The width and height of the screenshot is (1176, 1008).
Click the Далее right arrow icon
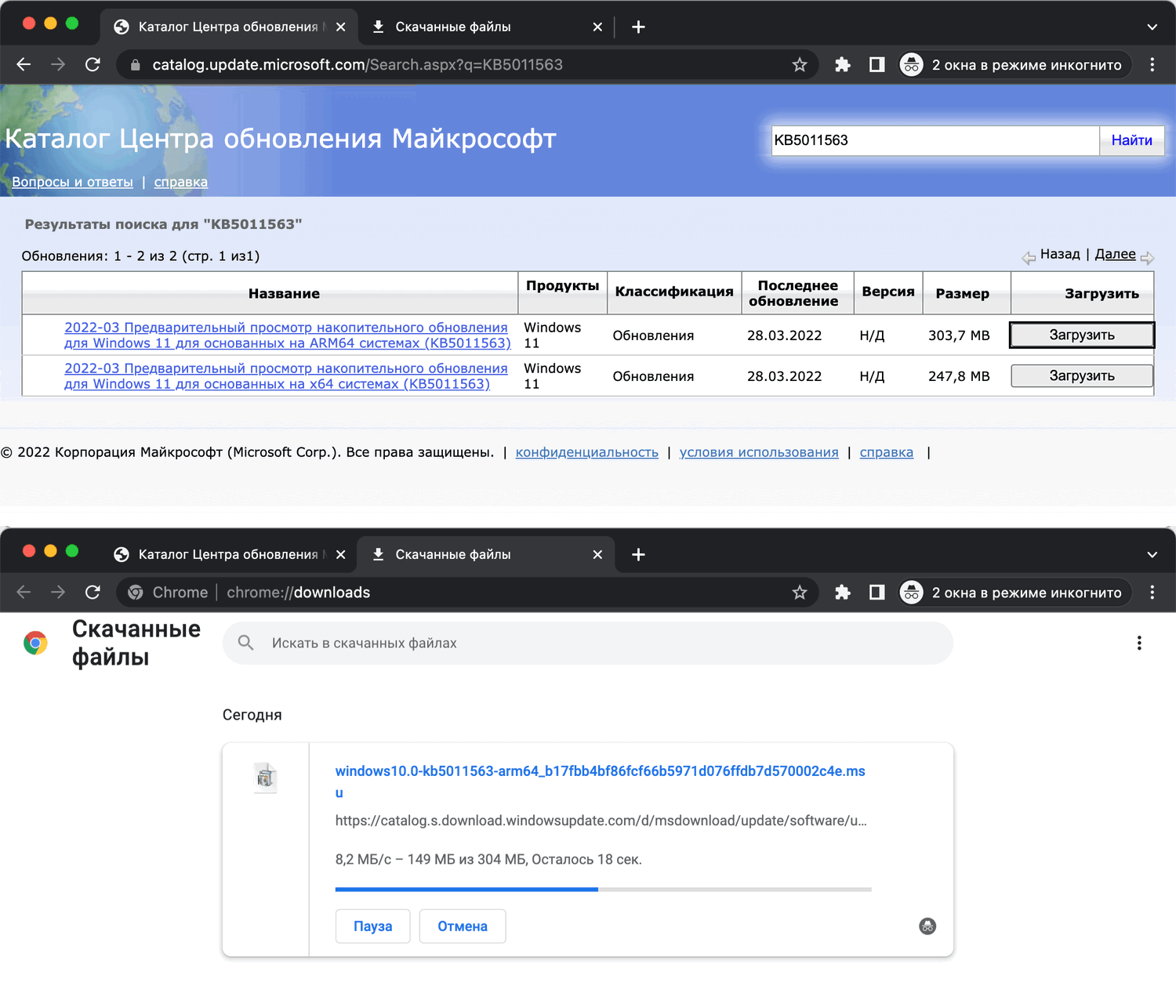1147,258
